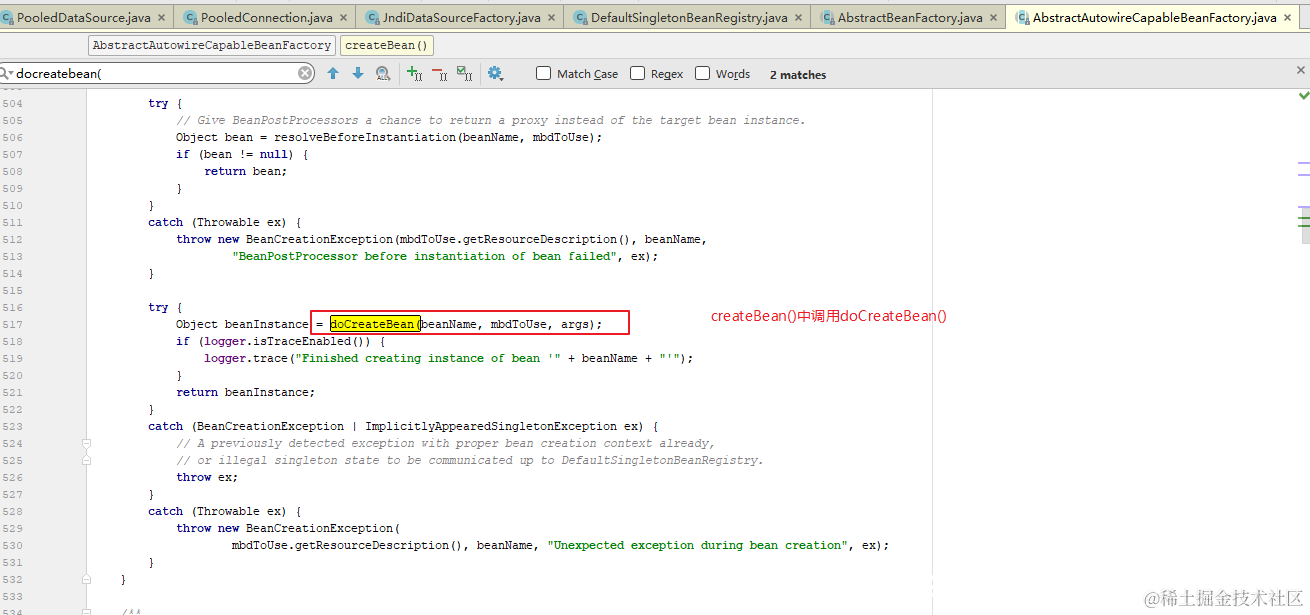Switch to DefaultSingletonBeanRegistry.java tab
Screen dimensions: 1310x615
[689, 18]
